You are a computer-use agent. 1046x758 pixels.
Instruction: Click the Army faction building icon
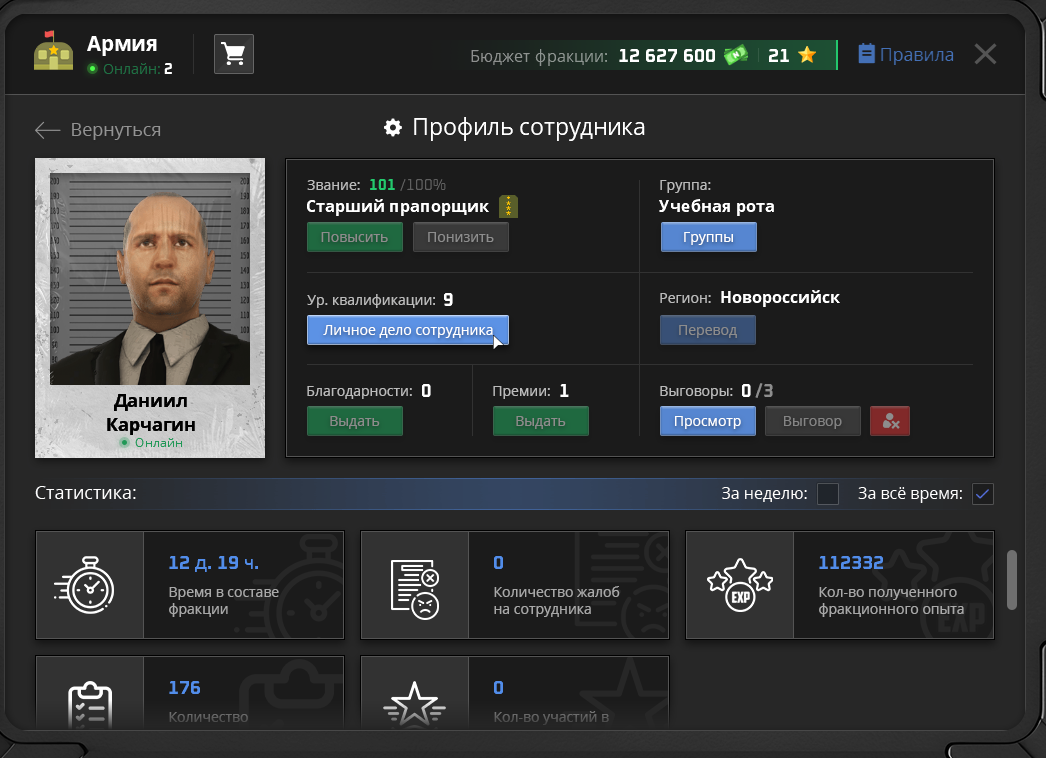53,51
